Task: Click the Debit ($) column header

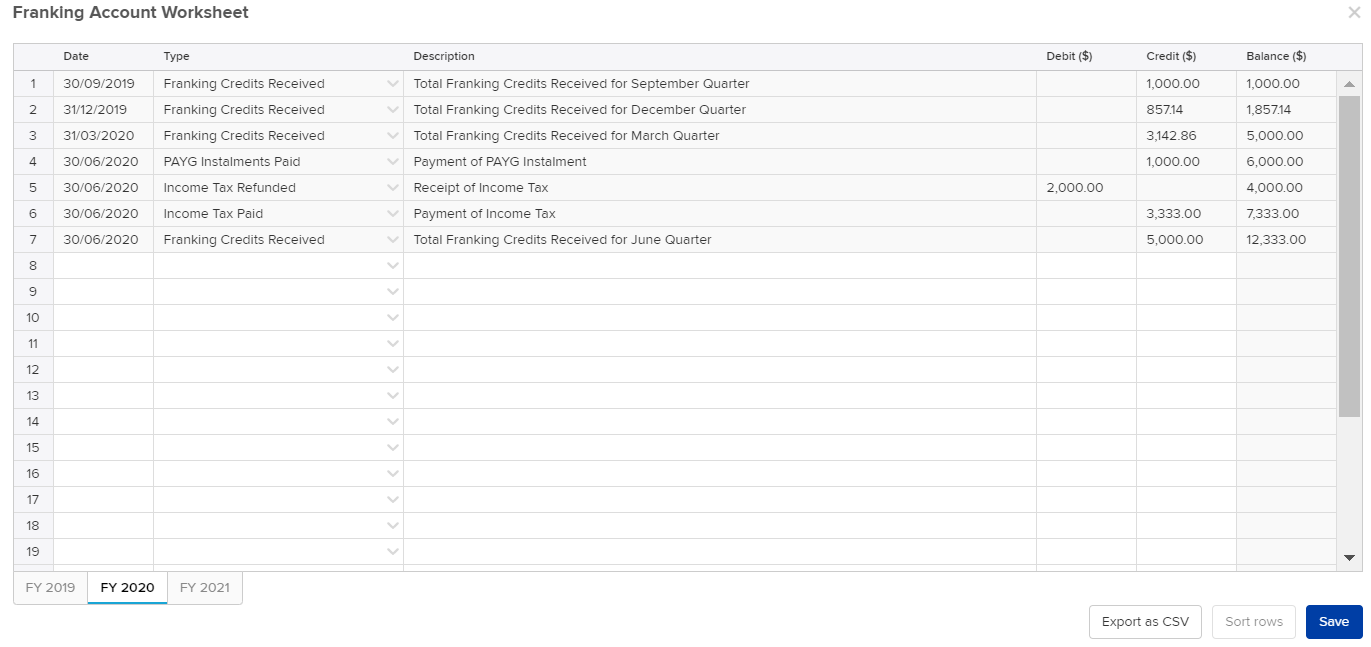Action: (1087, 57)
